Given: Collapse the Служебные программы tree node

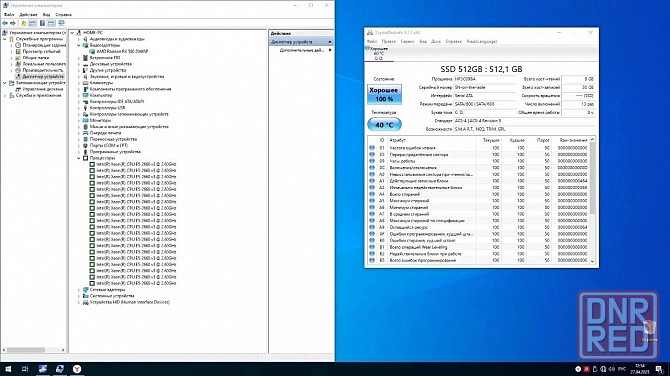Looking at the screenshot, I should coord(5,39).
